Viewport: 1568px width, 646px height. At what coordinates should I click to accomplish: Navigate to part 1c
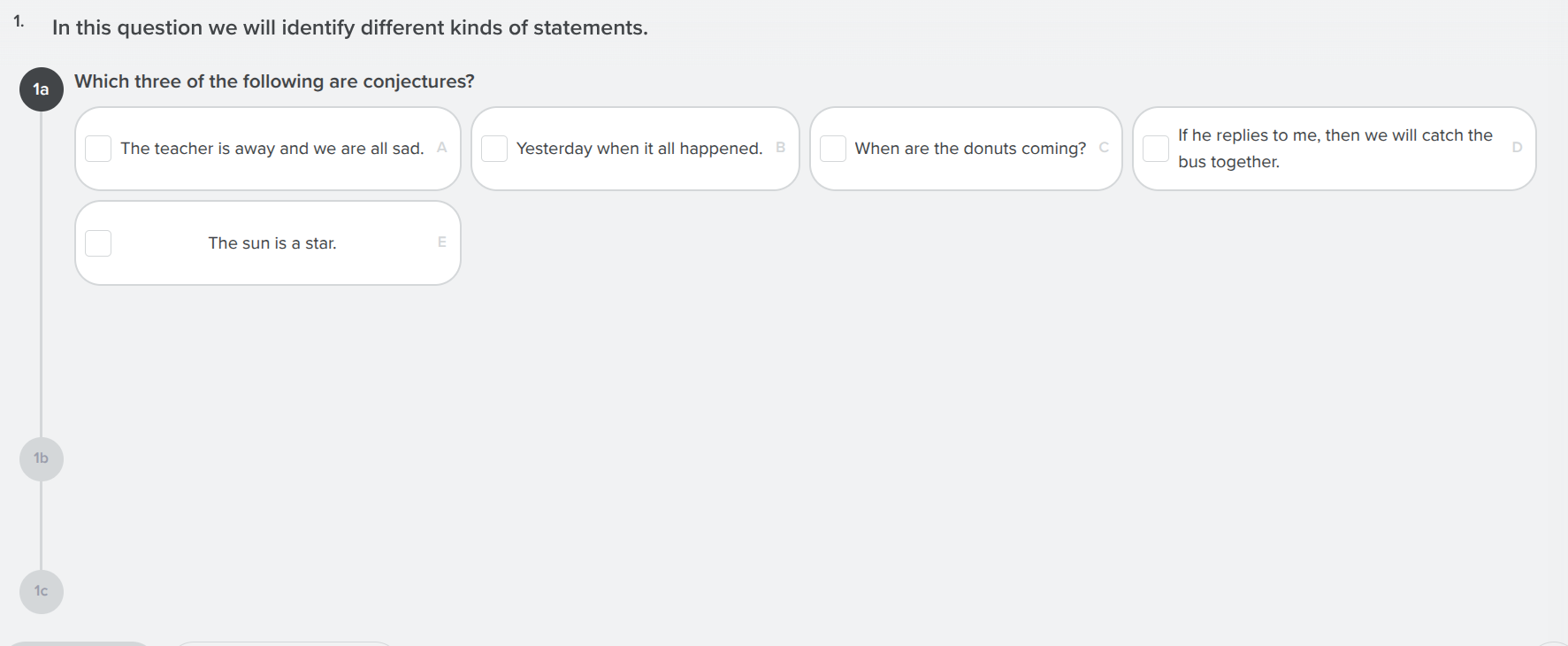[x=42, y=591]
